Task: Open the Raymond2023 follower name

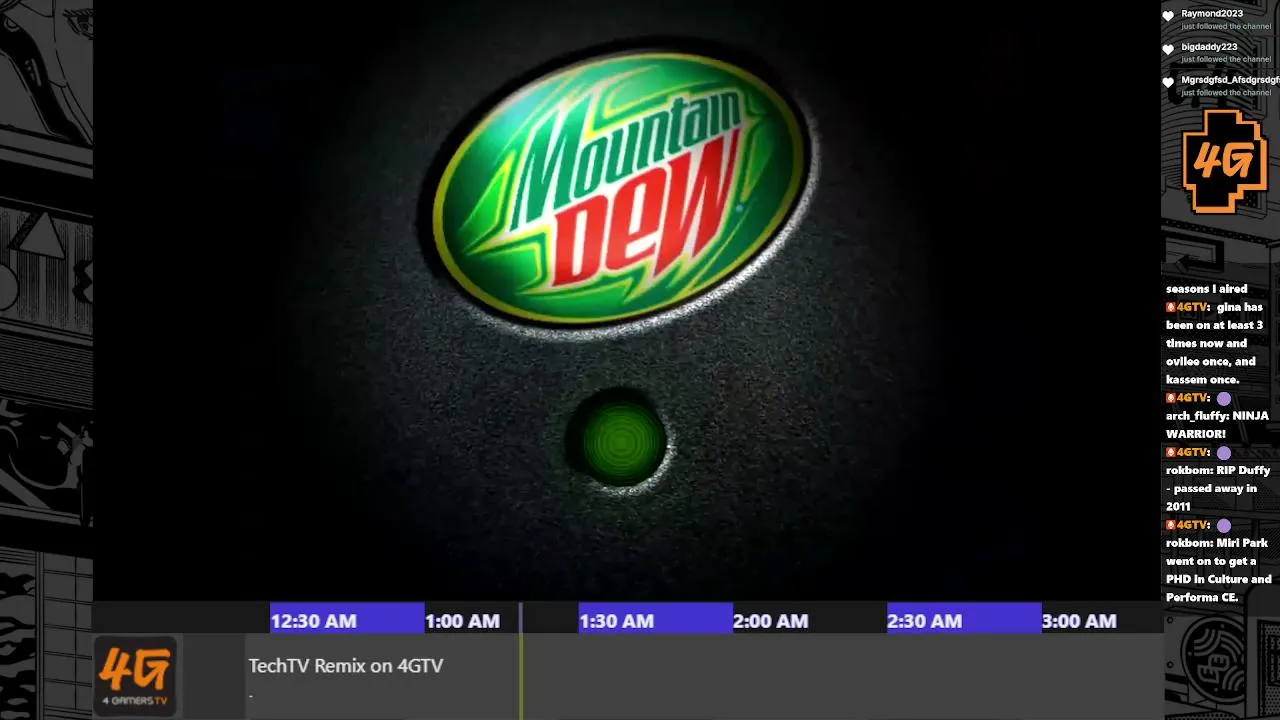Action: (1212, 14)
